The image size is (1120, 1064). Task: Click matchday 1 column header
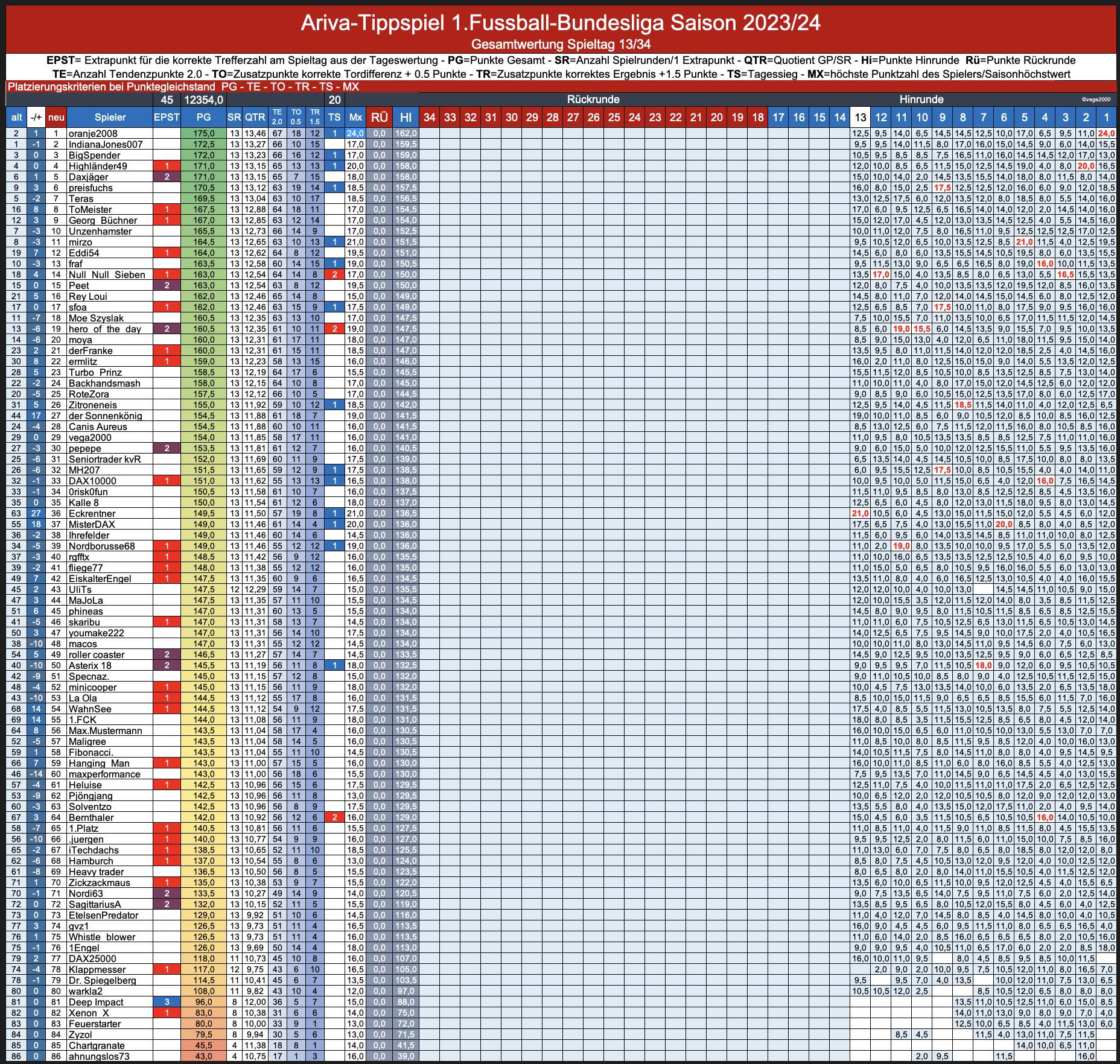1107,117
